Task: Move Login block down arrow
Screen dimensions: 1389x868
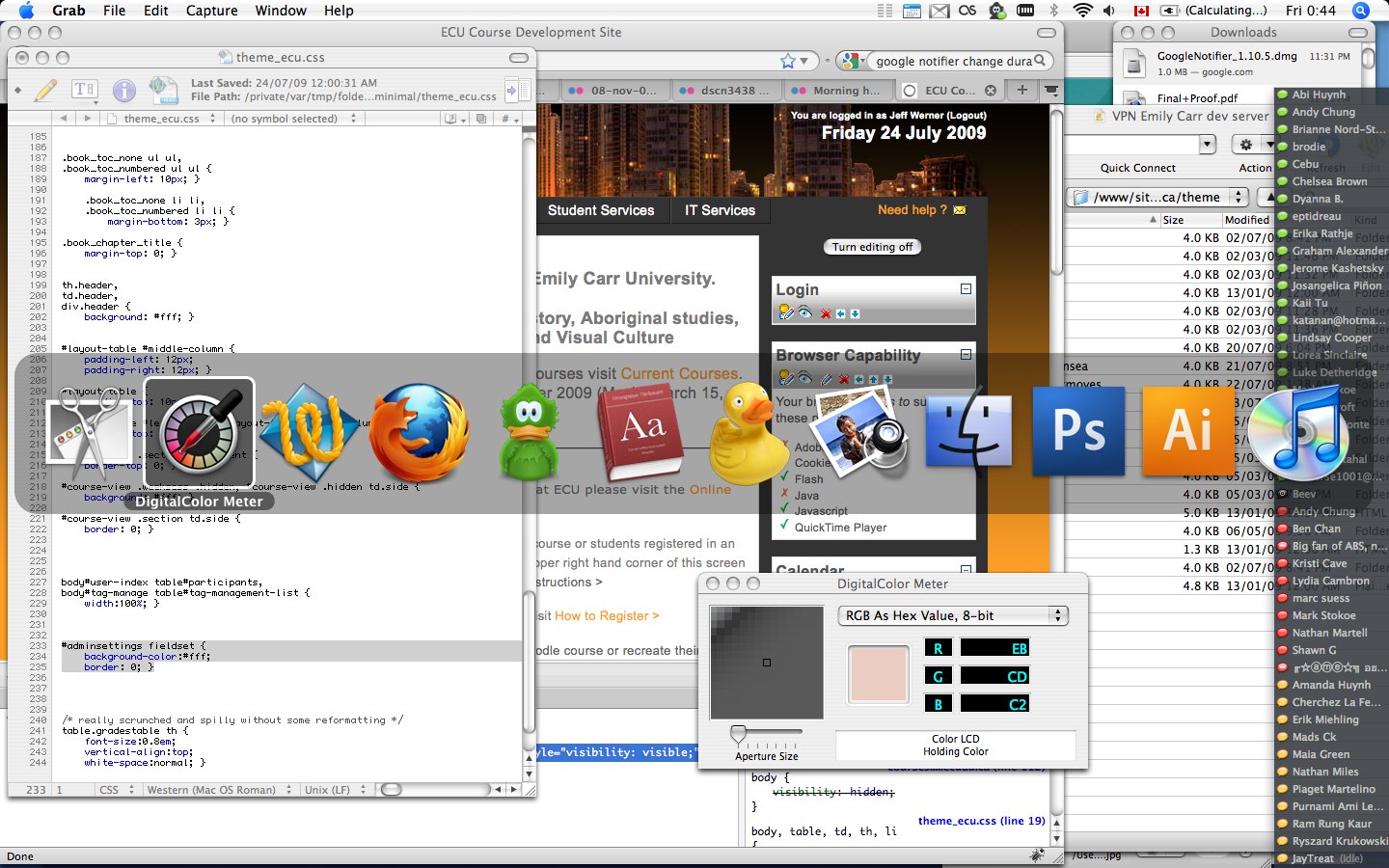Action: point(855,313)
